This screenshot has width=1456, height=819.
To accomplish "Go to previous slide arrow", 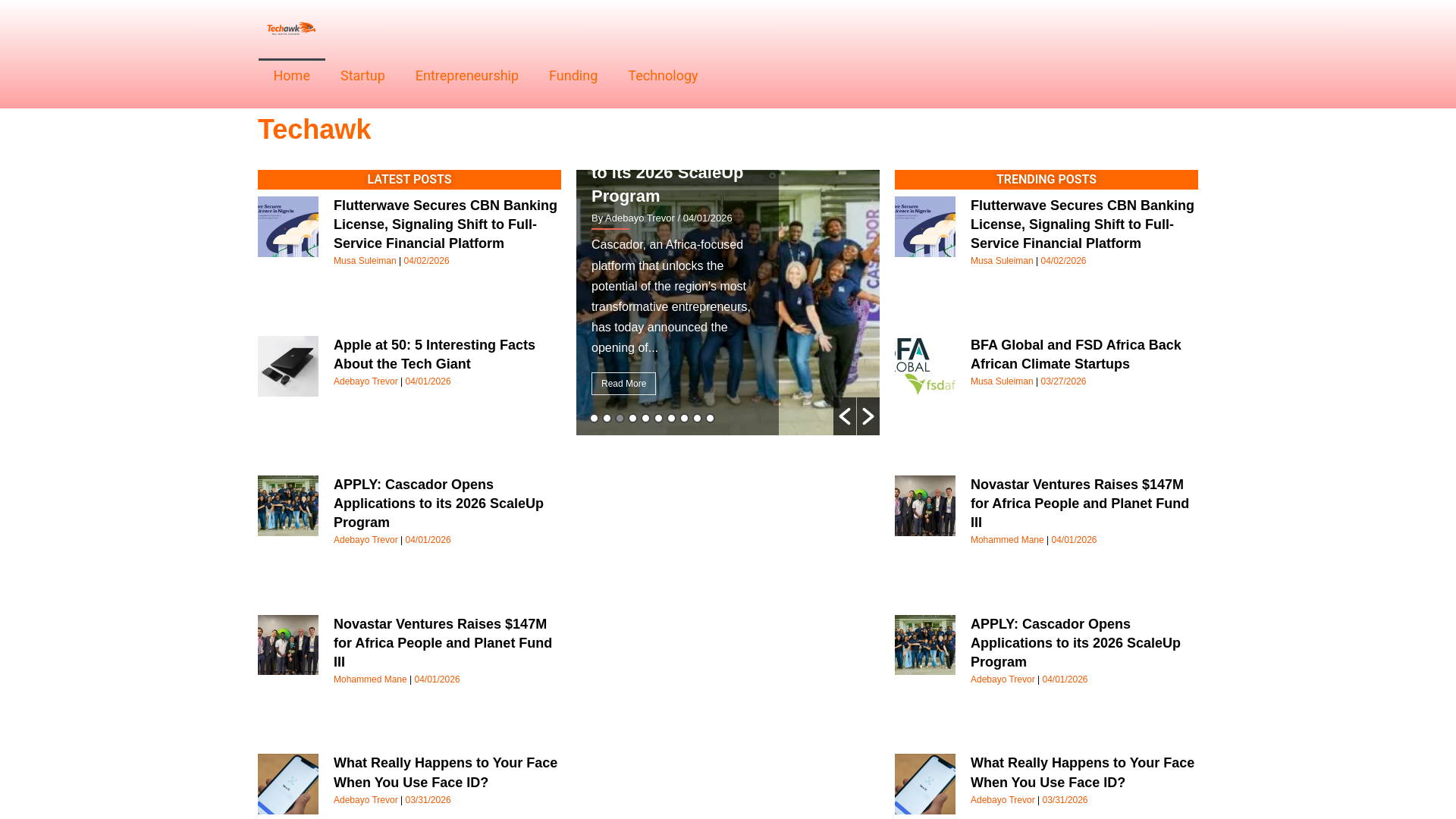I will pyautogui.click(x=845, y=416).
